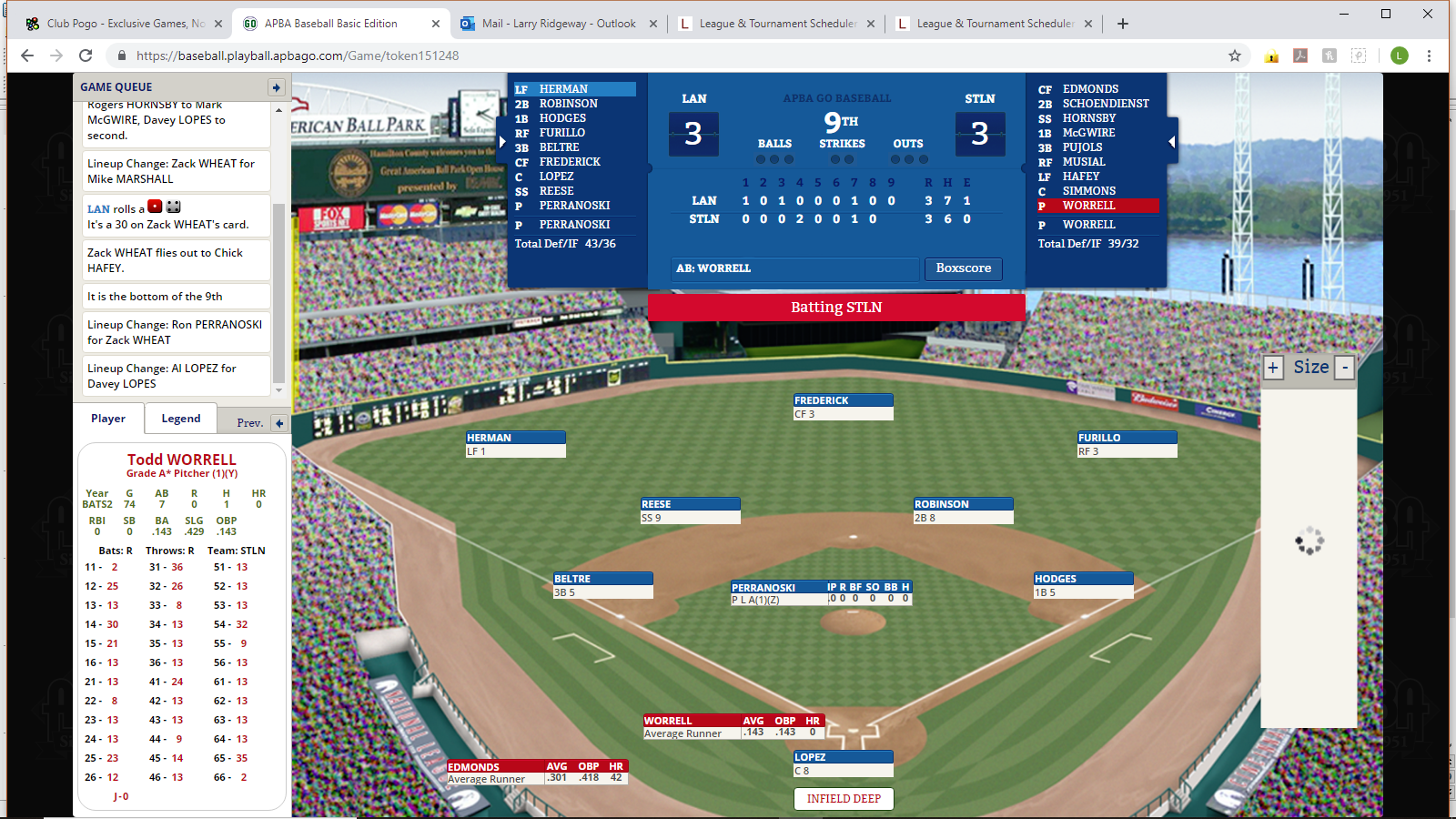This screenshot has height=819, width=1456.
Task: Click the WORRELL batter card
Action: click(733, 726)
